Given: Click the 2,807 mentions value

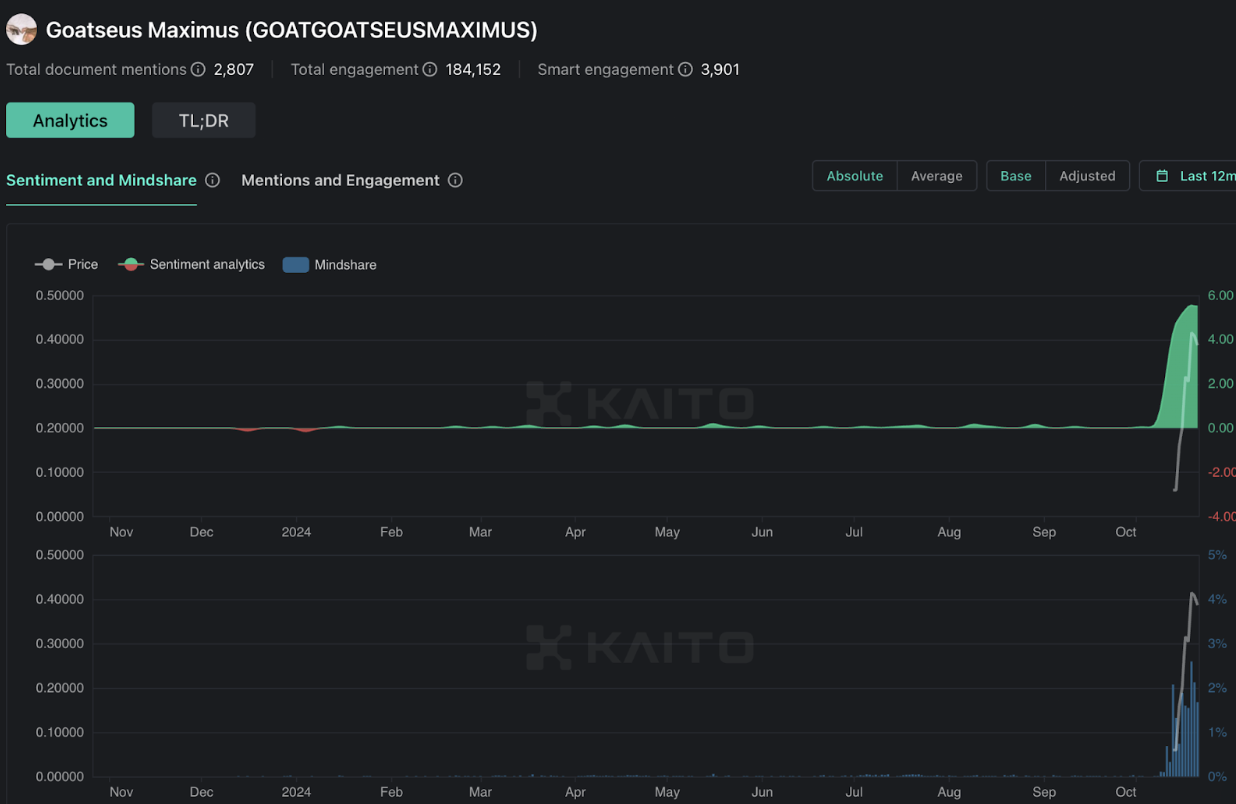Looking at the screenshot, I should click(234, 70).
